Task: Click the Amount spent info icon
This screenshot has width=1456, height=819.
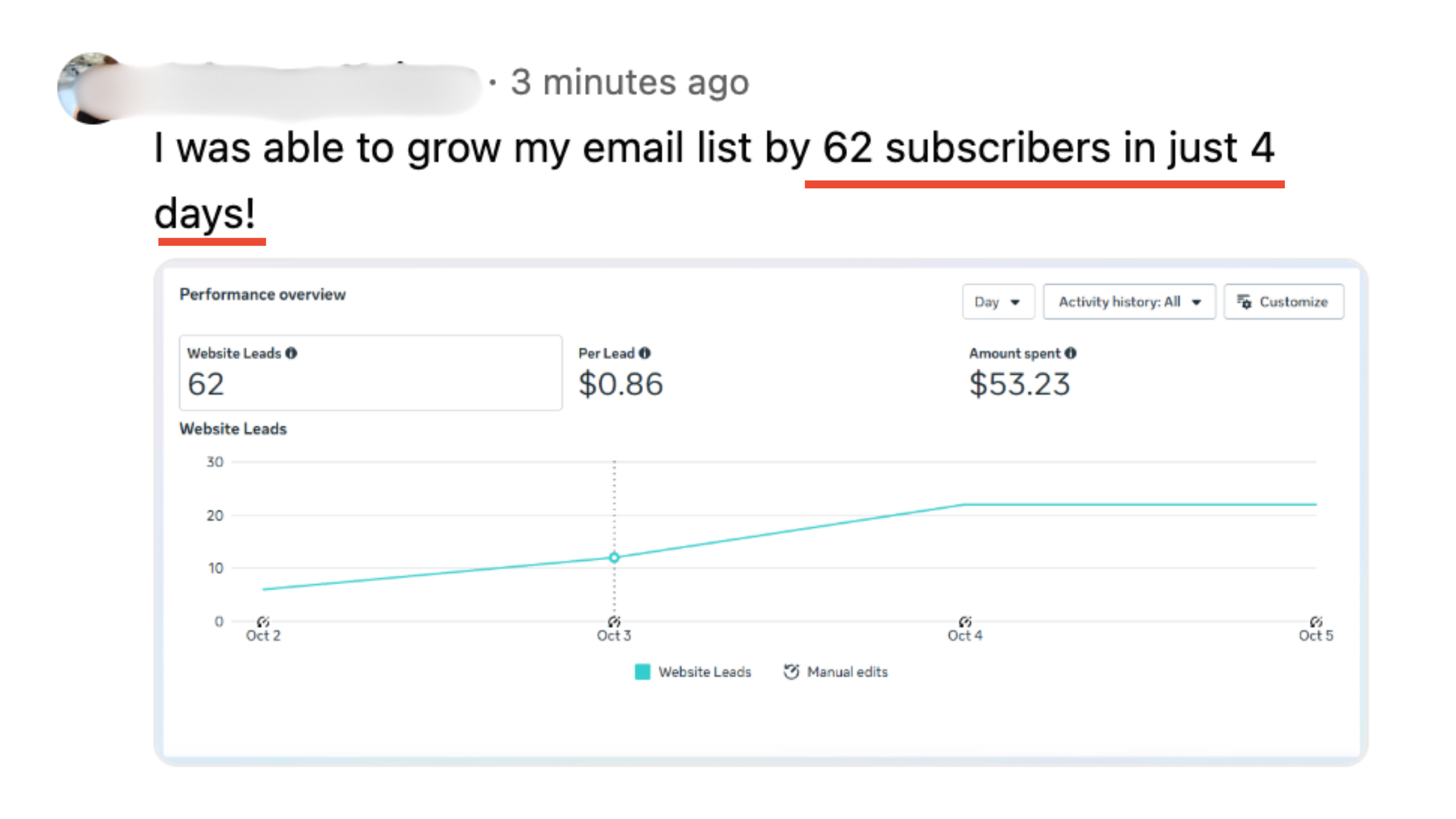Action: click(x=1070, y=353)
